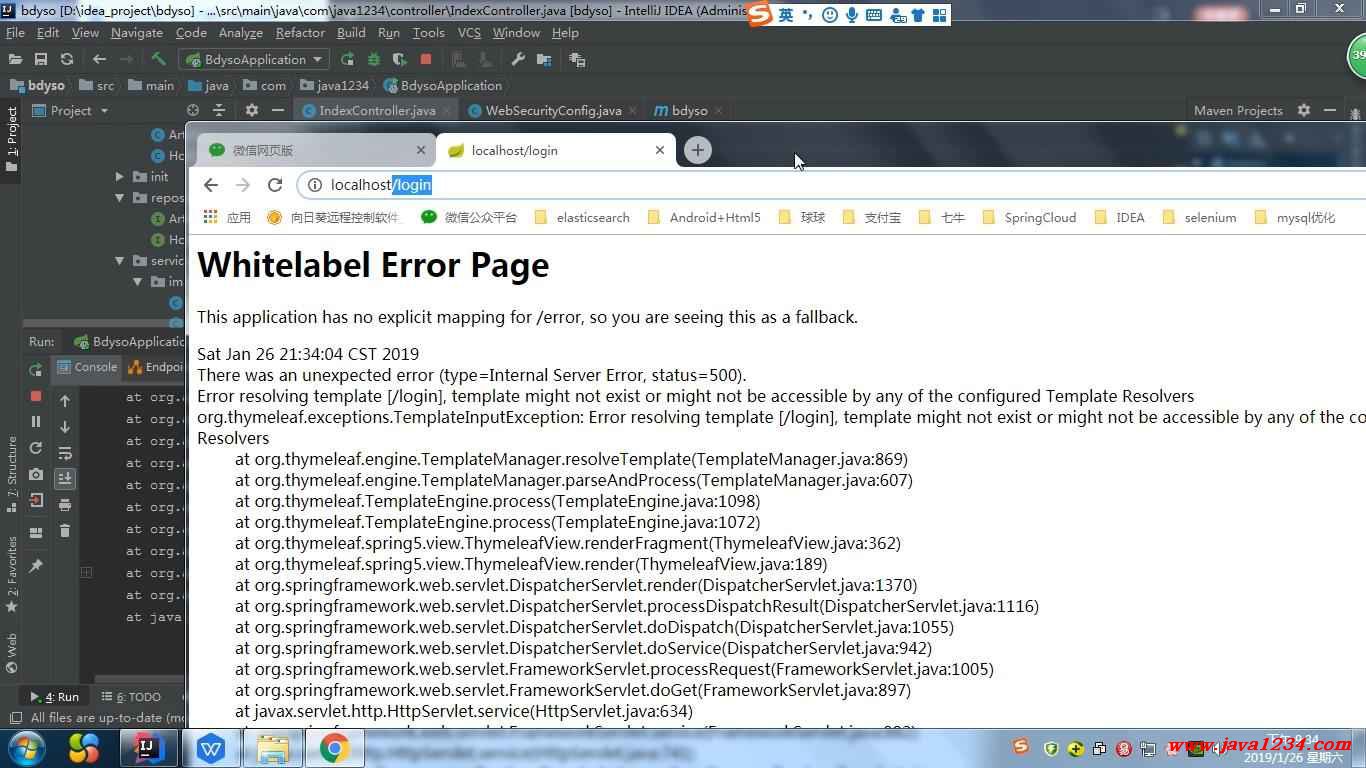
Task: Clear console trash icon
Action: [x=65, y=531]
